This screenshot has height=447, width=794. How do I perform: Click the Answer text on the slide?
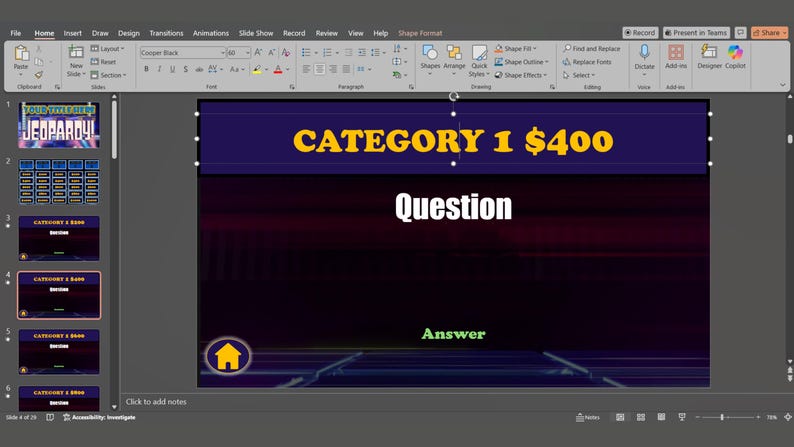[453, 334]
